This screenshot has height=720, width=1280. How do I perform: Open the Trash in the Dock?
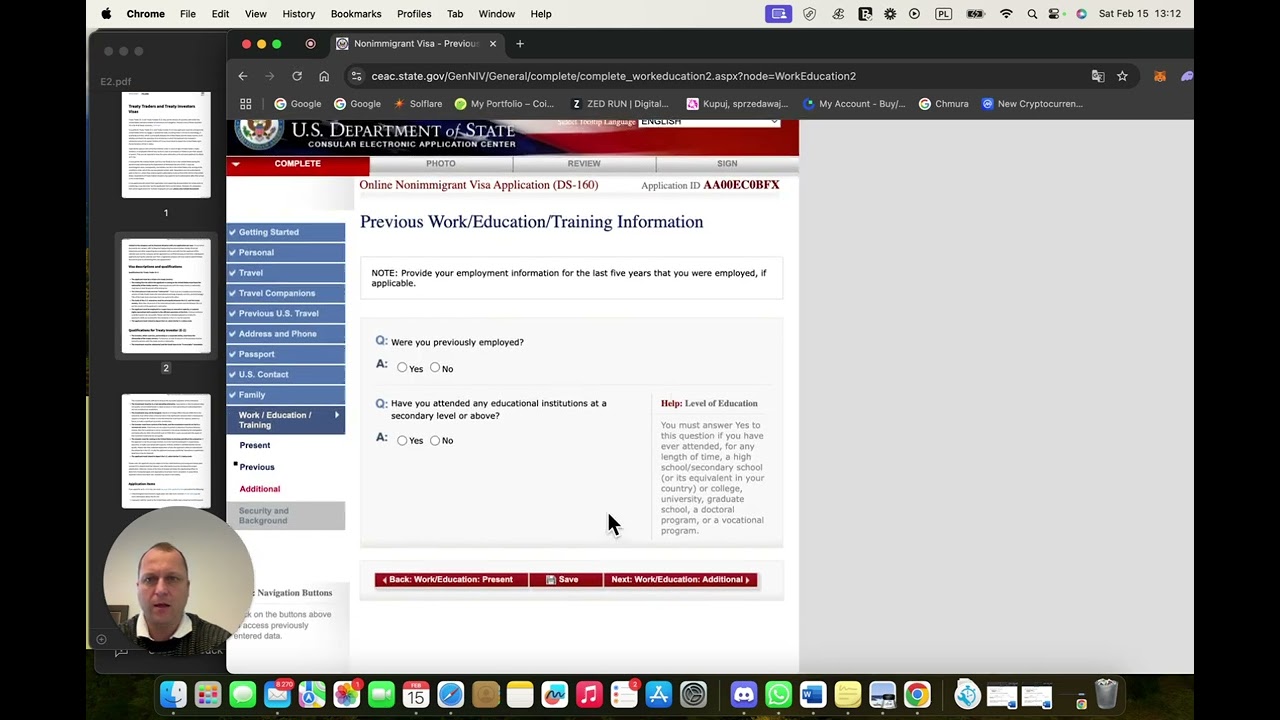coord(1106,694)
